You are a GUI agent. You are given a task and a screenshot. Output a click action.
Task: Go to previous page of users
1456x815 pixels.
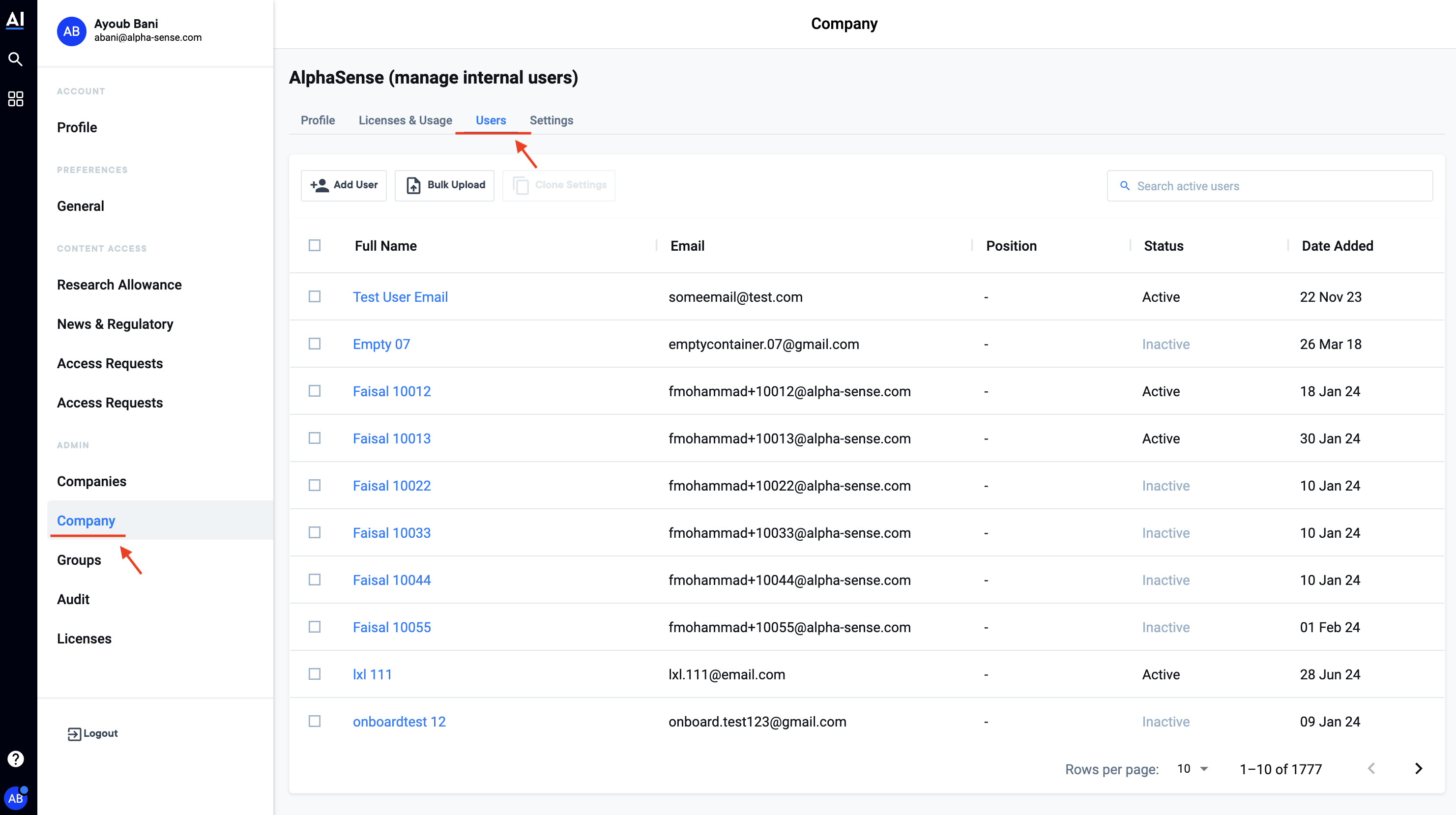click(x=1370, y=769)
